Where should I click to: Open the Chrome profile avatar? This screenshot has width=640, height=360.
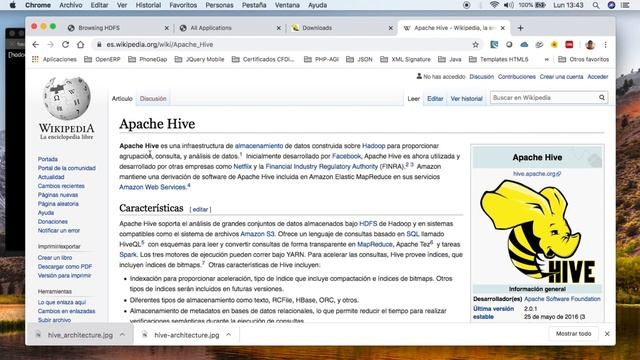coord(590,44)
